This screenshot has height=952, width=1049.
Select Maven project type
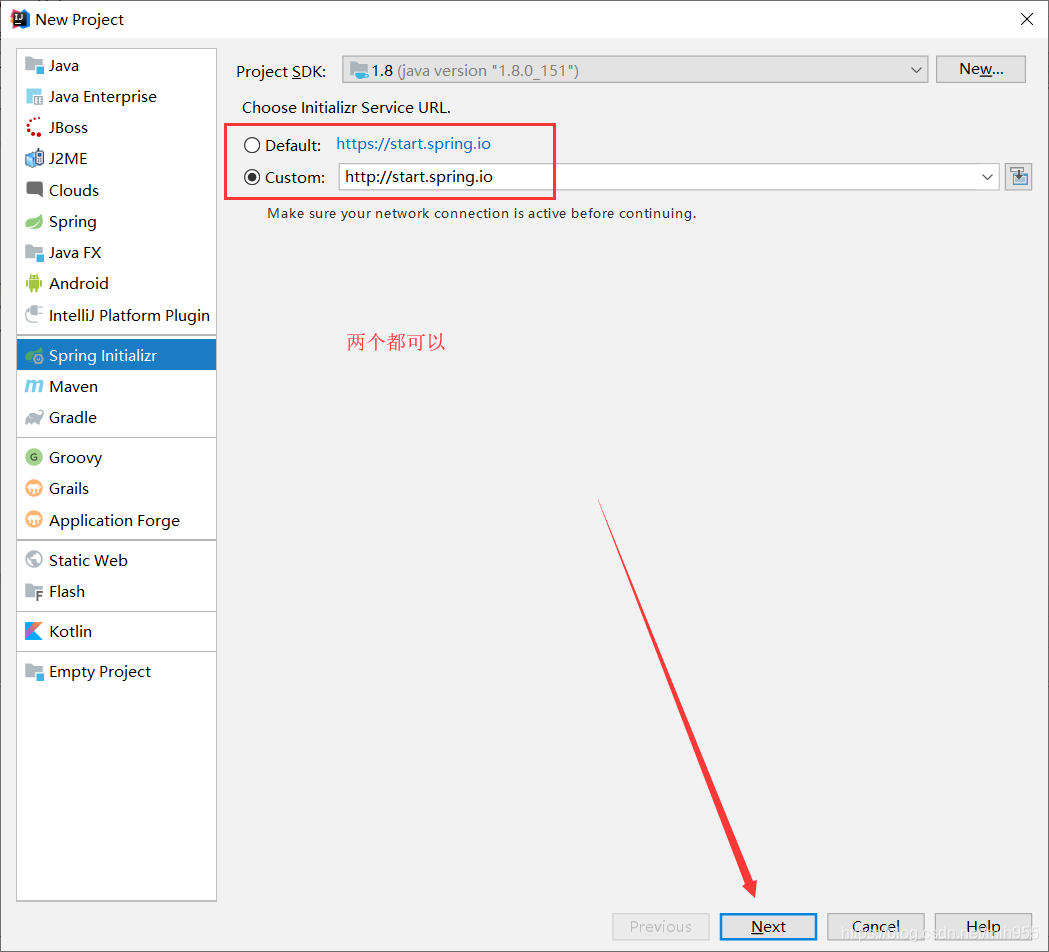(x=116, y=387)
